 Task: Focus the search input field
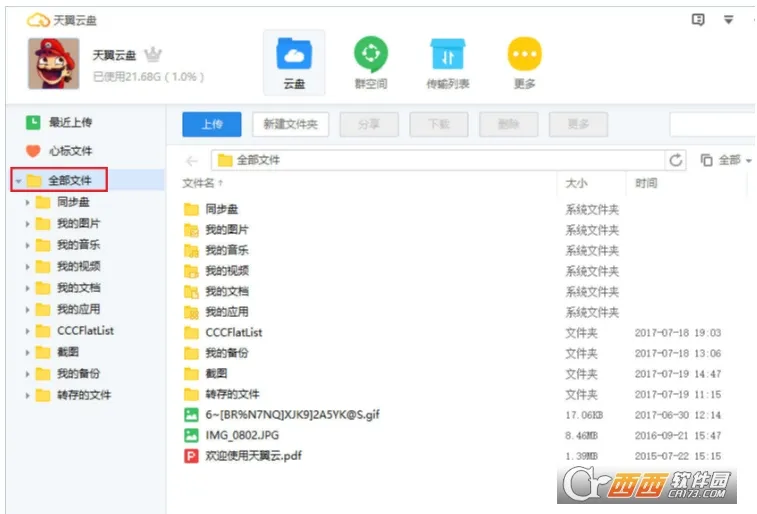pos(713,125)
